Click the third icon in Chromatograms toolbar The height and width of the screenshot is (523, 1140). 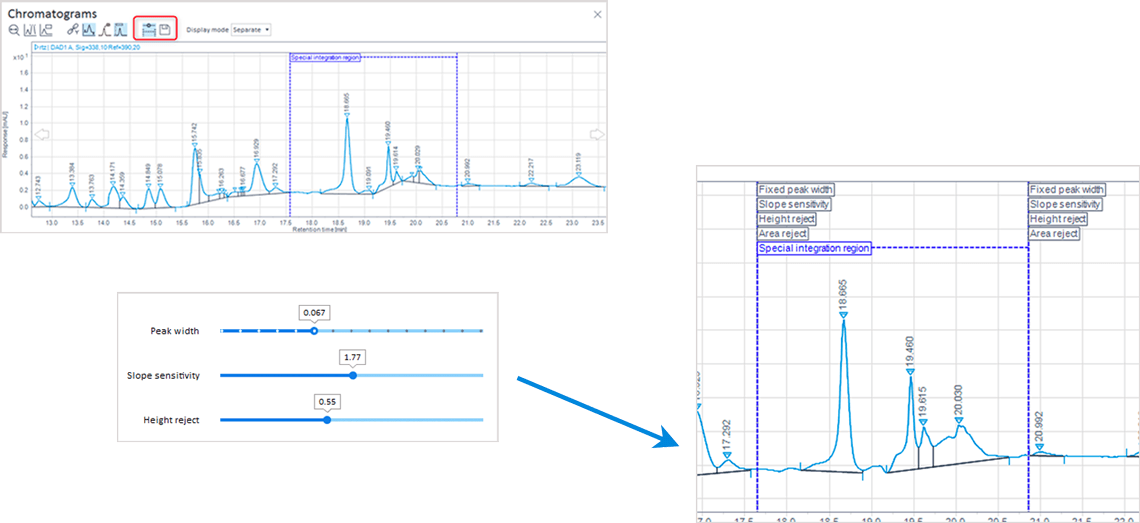point(46,30)
